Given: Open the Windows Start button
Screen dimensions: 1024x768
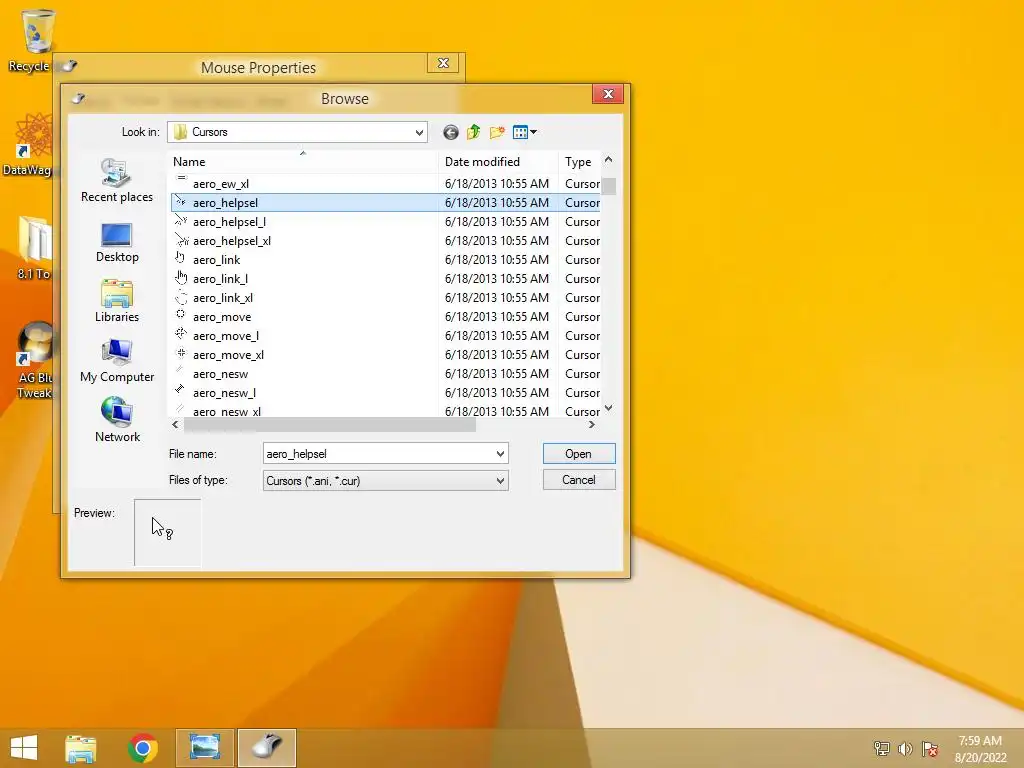Looking at the screenshot, I should click(24, 748).
